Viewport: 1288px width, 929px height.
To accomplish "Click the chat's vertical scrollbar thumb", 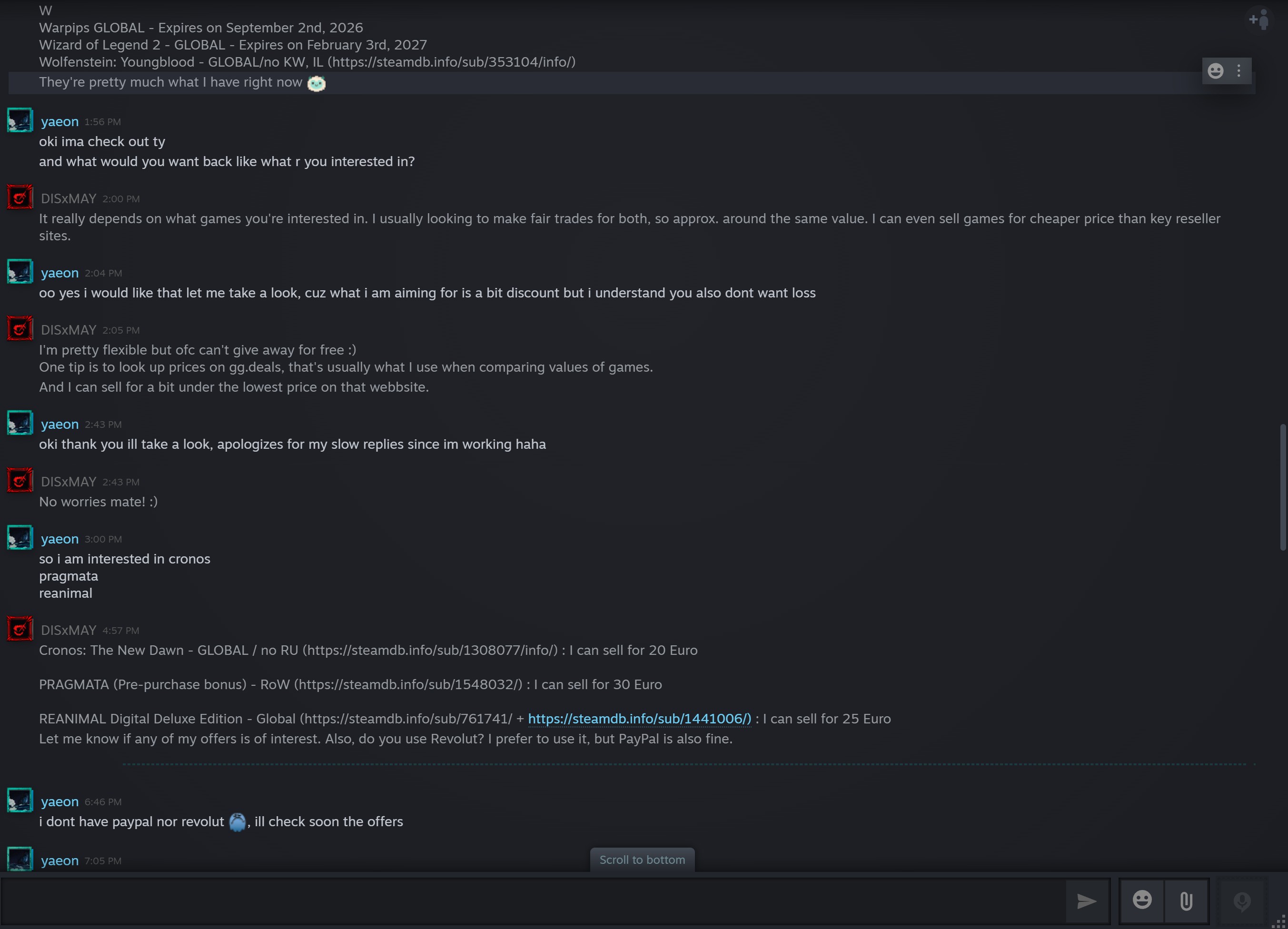I will [1282, 487].
